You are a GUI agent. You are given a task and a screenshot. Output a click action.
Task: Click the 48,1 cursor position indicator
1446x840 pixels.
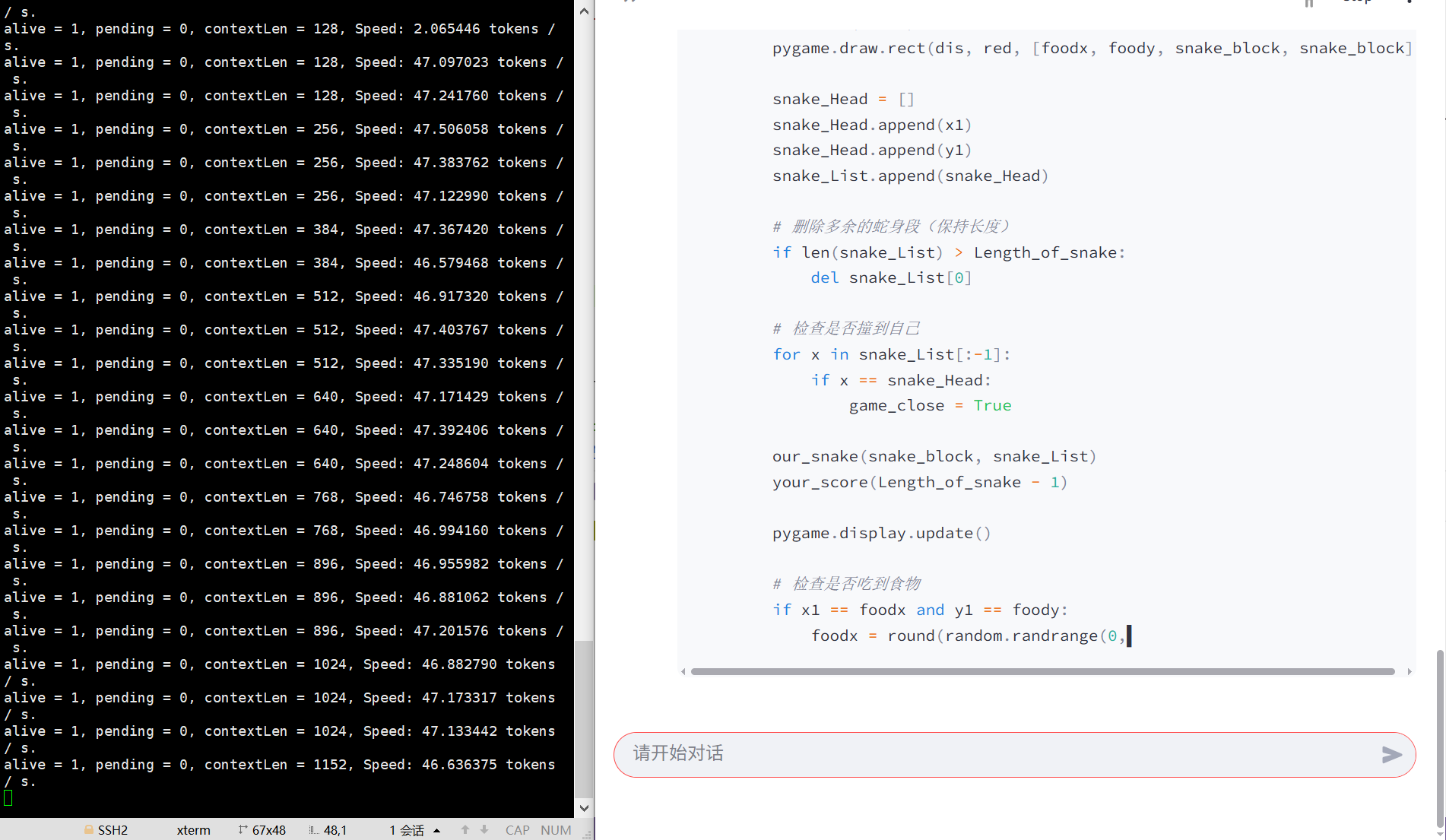(335, 830)
